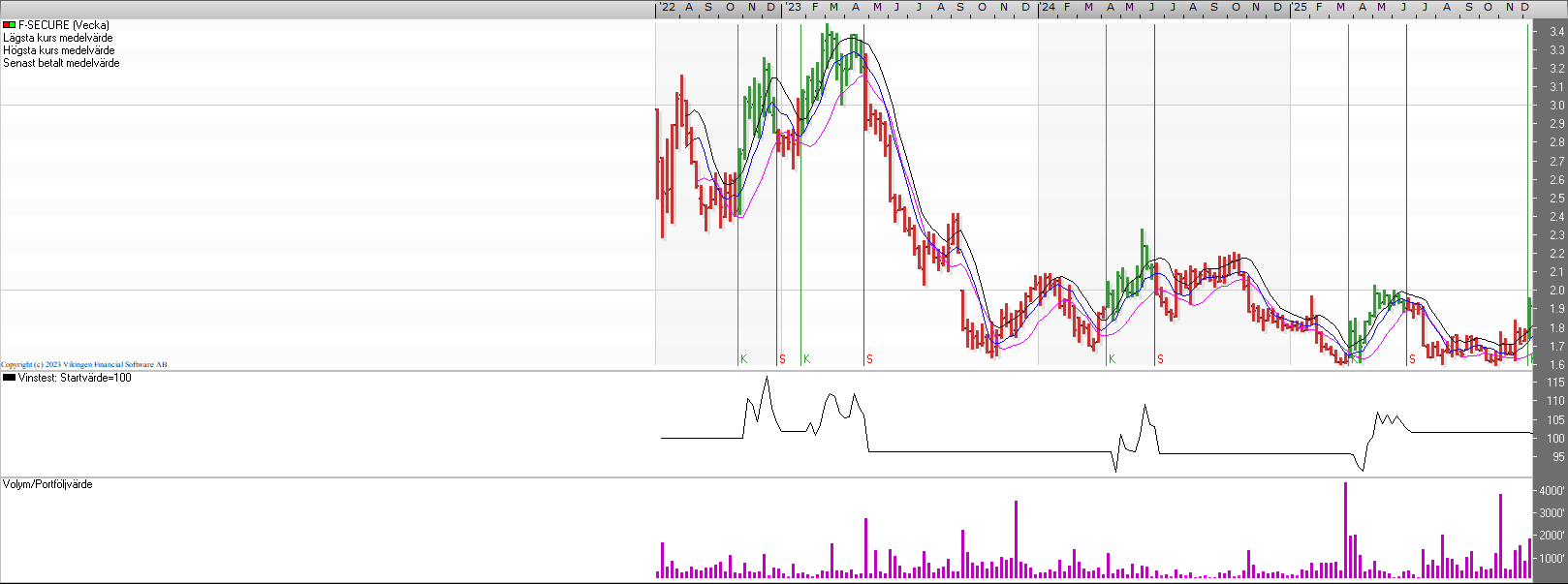Click the '22 year label on time axis

click(668, 8)
